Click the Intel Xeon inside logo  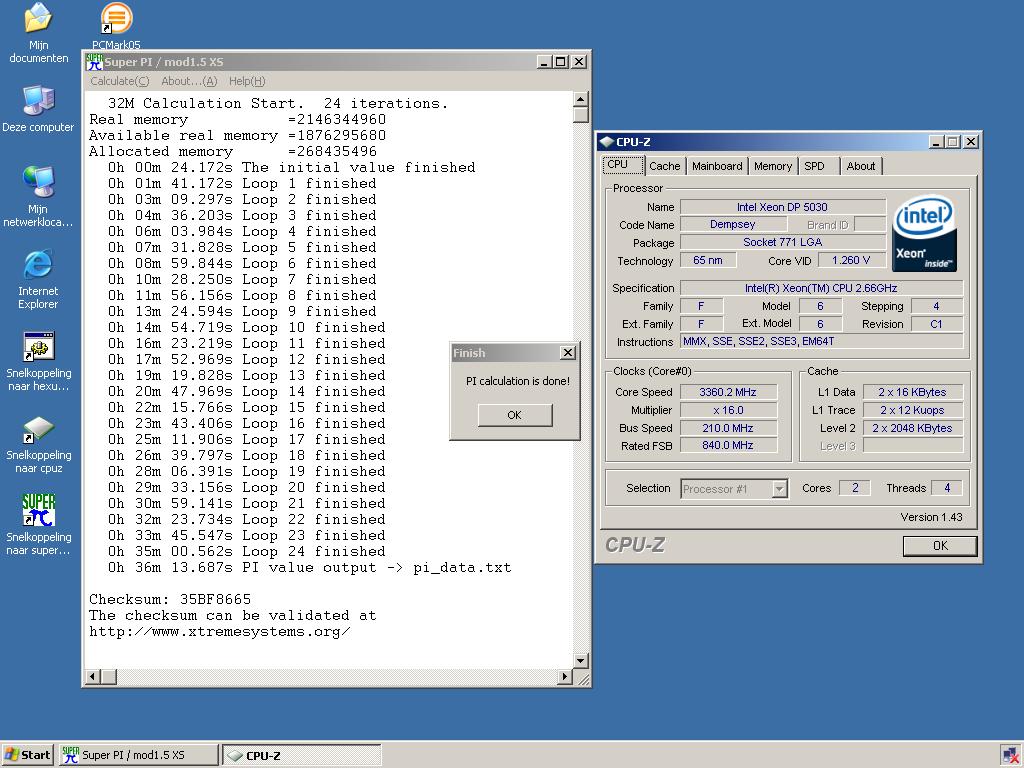tap(924, 234)
